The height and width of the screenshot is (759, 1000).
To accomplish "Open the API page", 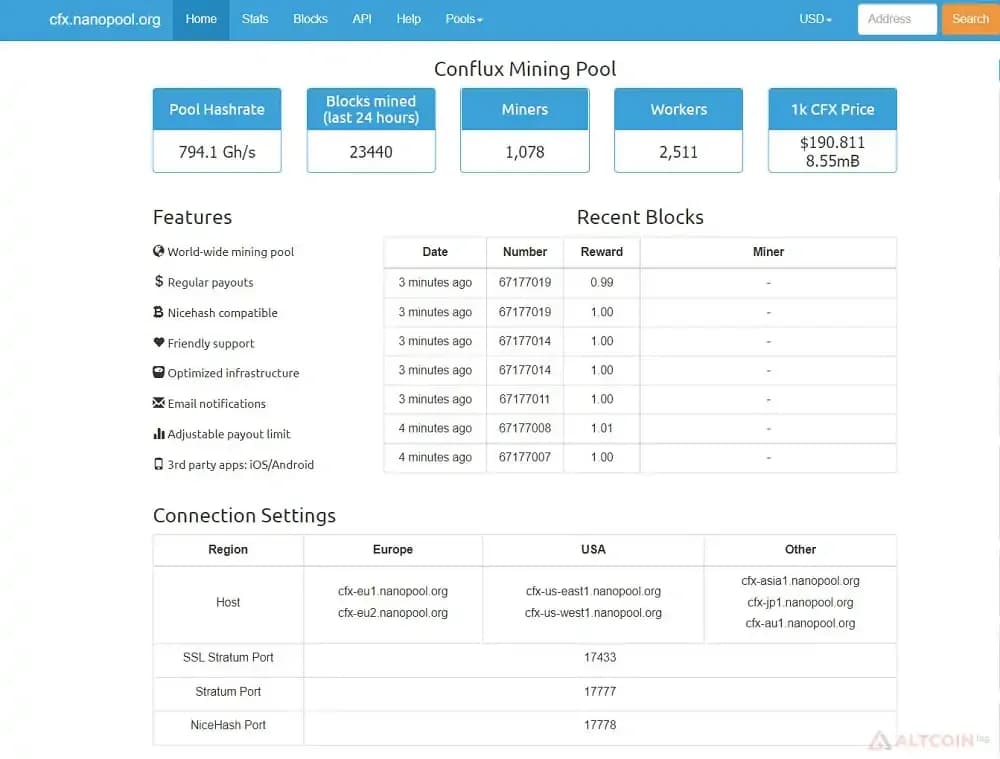I will click(x=362, y=19).
